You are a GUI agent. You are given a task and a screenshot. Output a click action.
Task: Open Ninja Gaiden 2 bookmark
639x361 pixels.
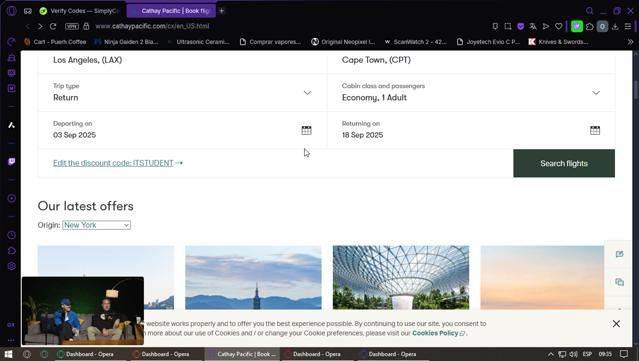click(x=126, y=42)
